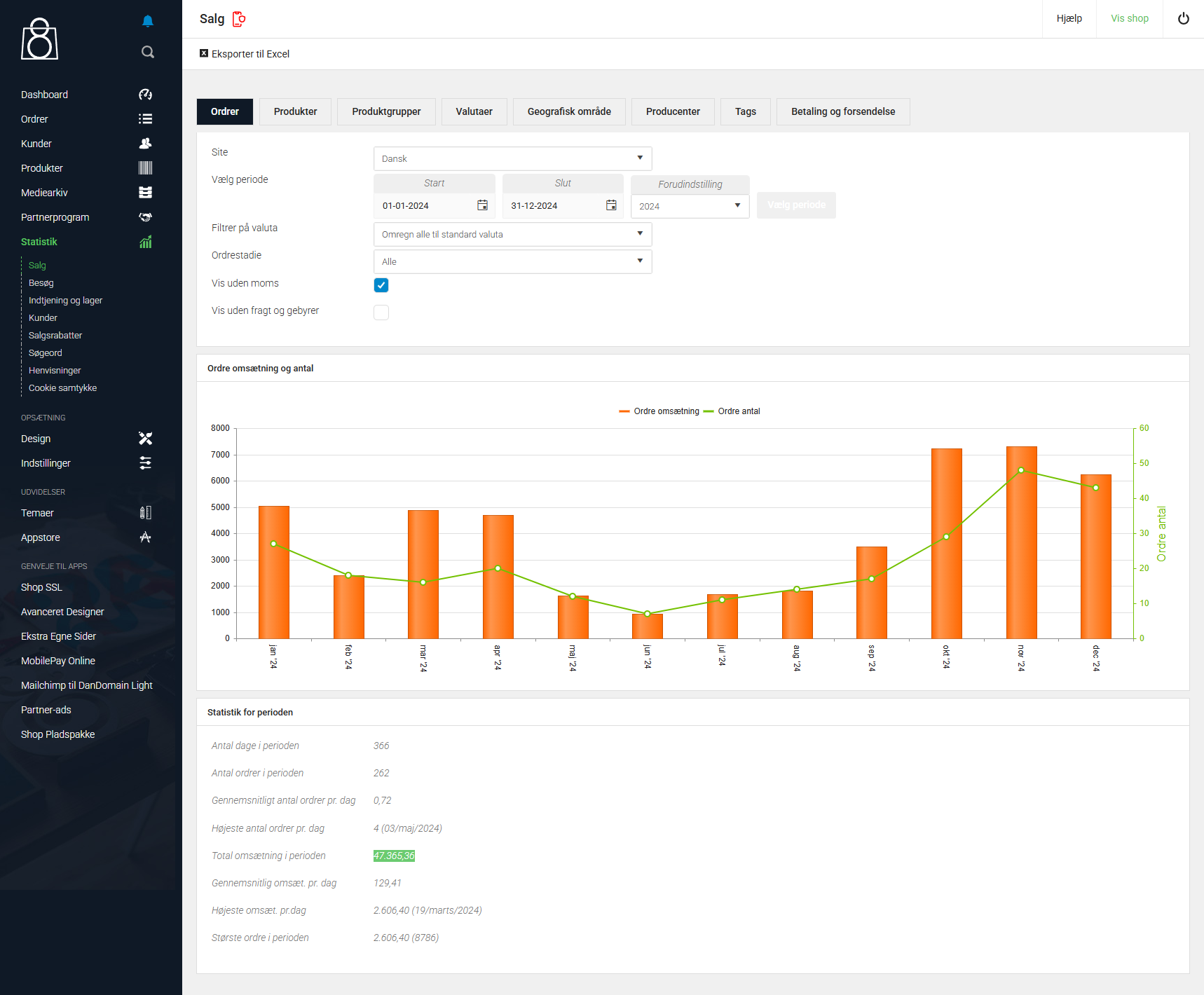Click the power logout icon
Viewport: 1204px width, 995px height.
point(1183,19)
